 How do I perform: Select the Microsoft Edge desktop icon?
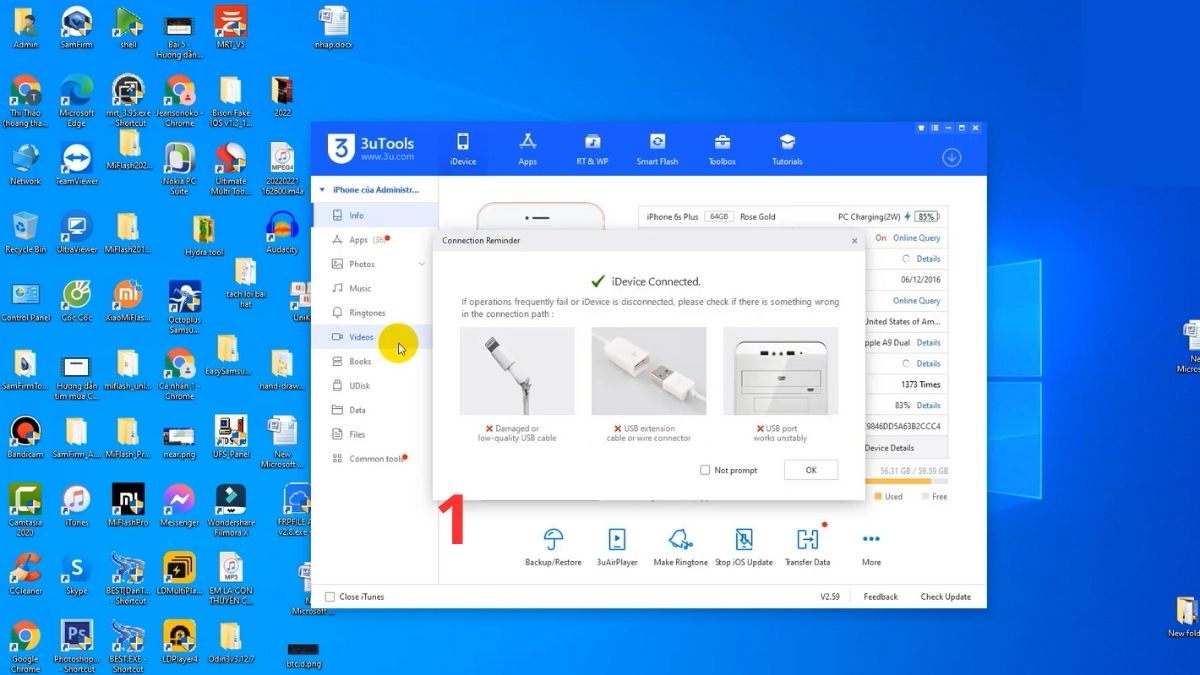click(x=76, y=101)
